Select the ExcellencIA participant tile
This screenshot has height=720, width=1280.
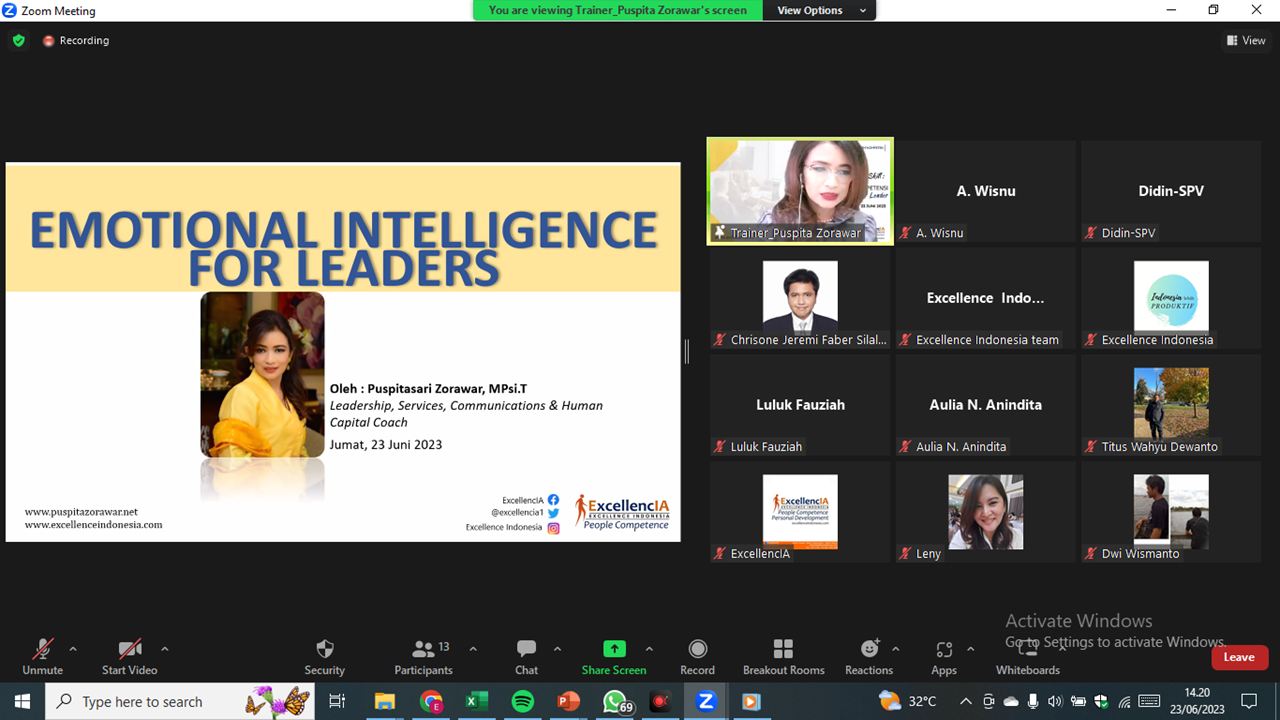pyautogui.click(x=800, y=512)
